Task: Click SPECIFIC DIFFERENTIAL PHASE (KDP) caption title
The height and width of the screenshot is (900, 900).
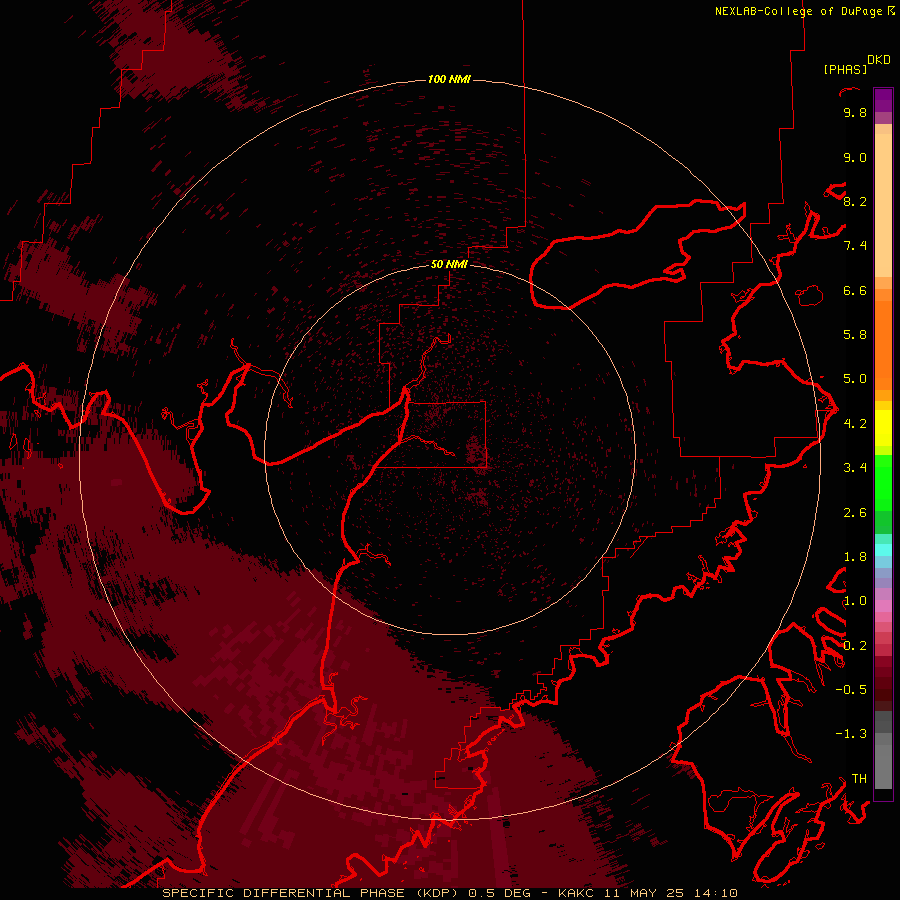Action: pyautogui.click(x=312, y=893)
